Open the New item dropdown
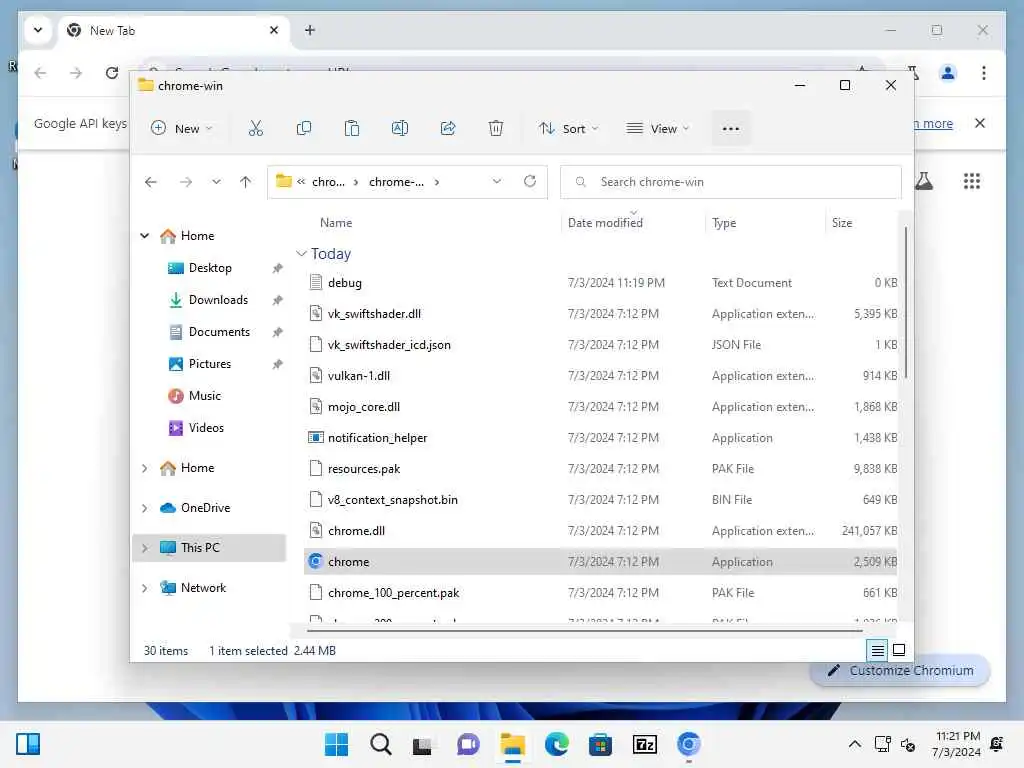The width and height of the screenshot is (1024, 768). pos(182,129)
